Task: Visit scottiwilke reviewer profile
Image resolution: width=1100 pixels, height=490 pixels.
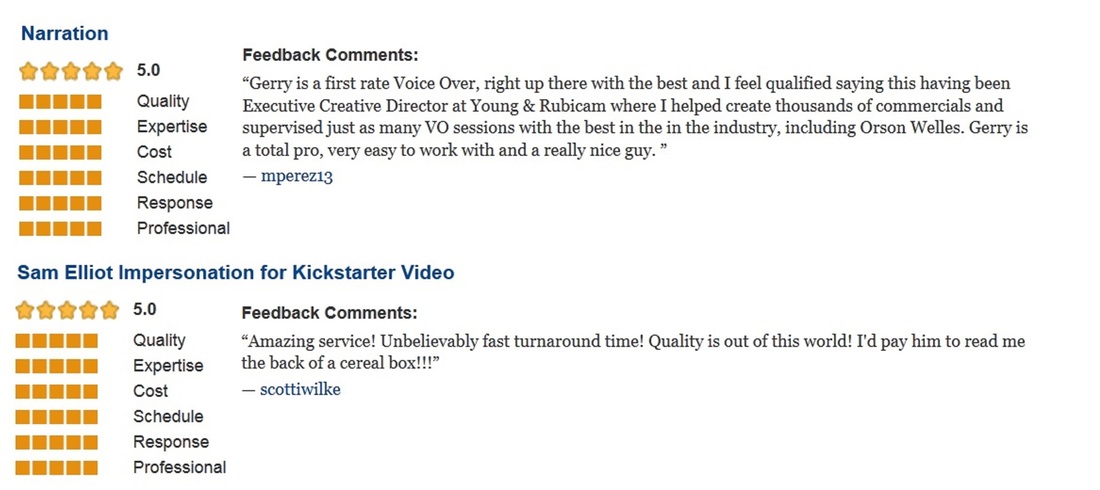Action: (300, 389)
